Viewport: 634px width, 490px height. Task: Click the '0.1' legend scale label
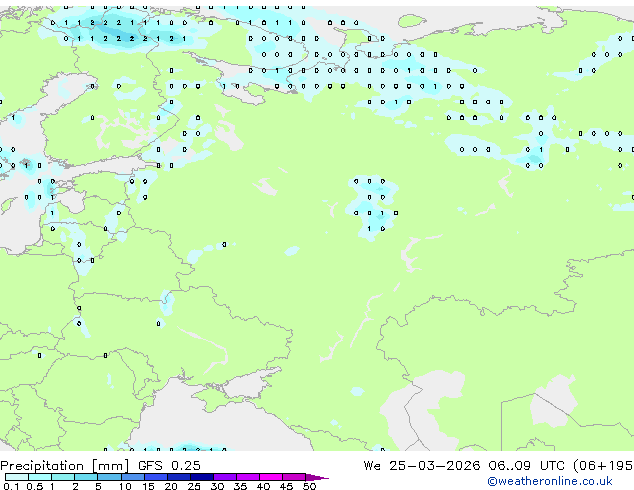[x=11, y=486]
